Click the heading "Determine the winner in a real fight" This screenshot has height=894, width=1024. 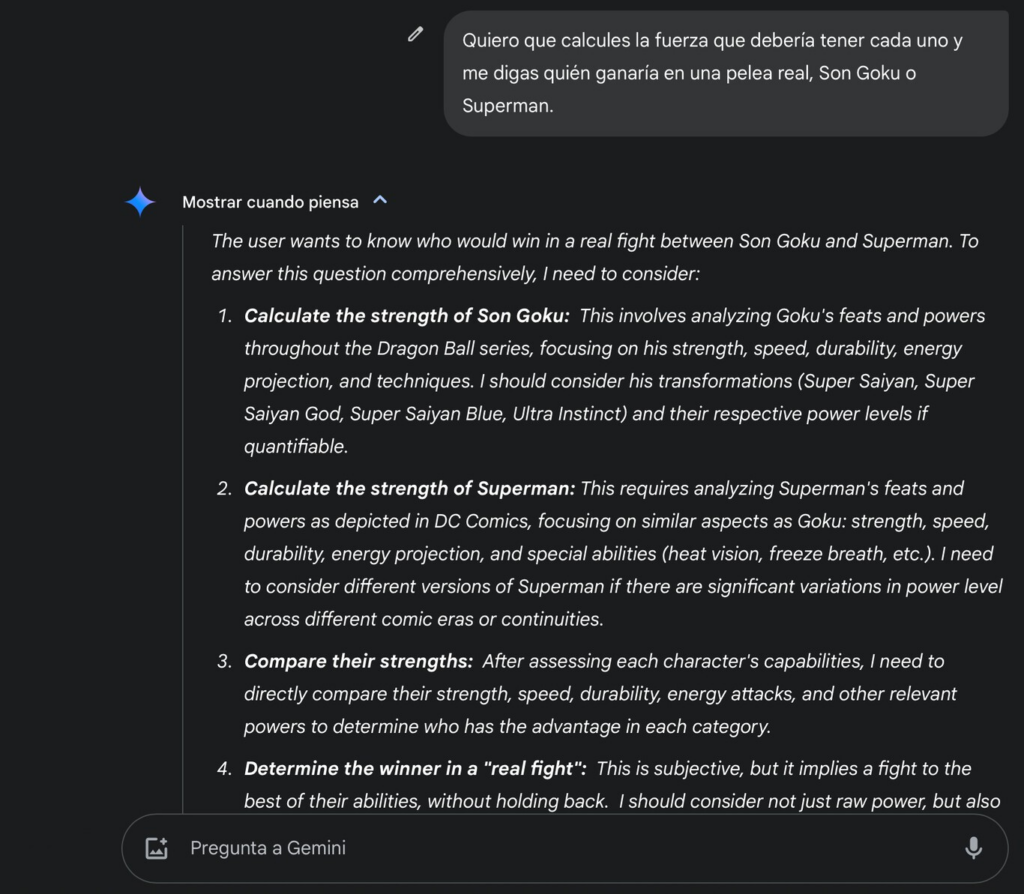click(x=415, y=768)
